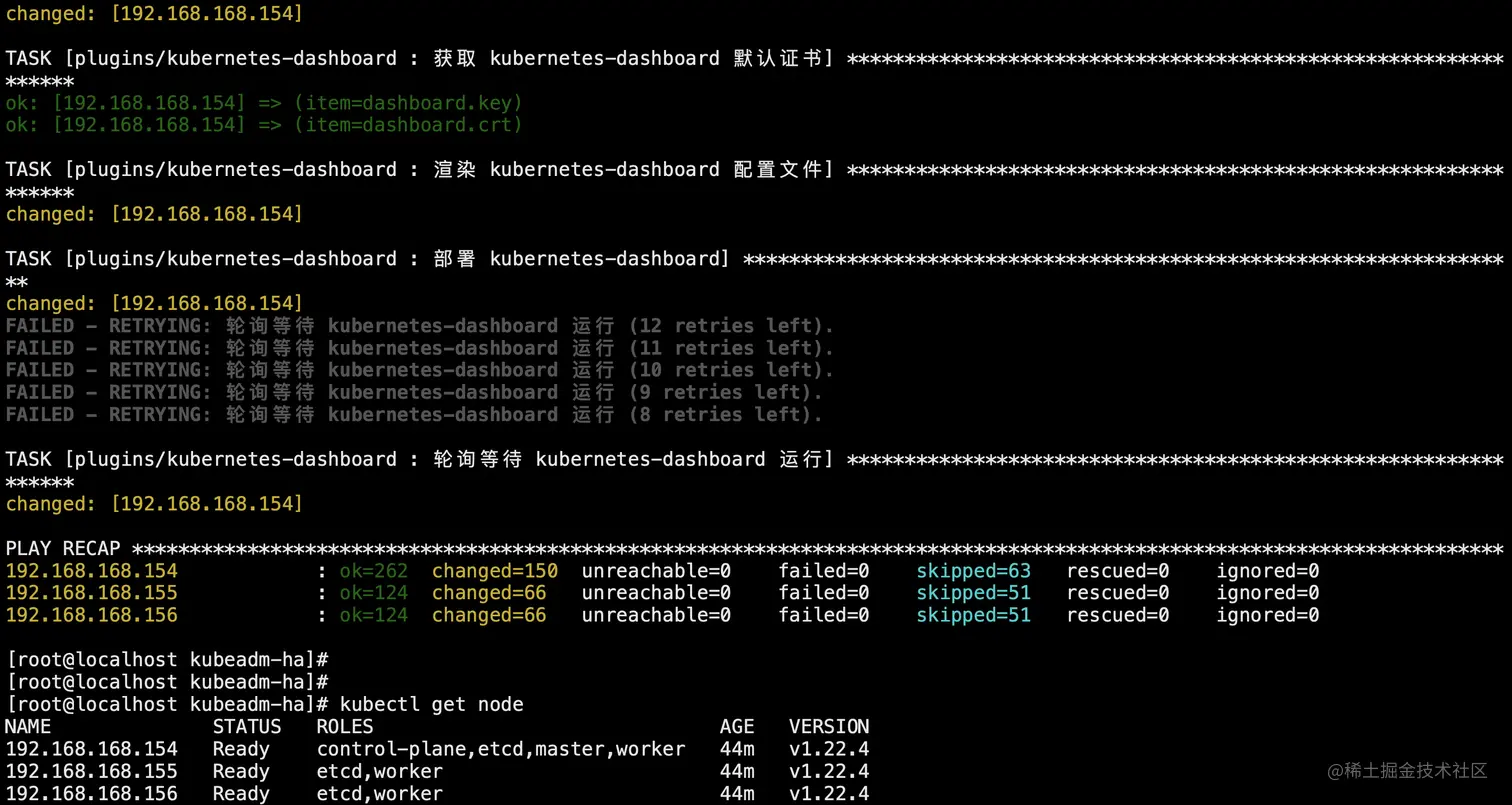Image resolution: width=1512 pixels, height=805 pixels.
Task: Click the "9 retries left" retry line
Action: tap(414, 392)
